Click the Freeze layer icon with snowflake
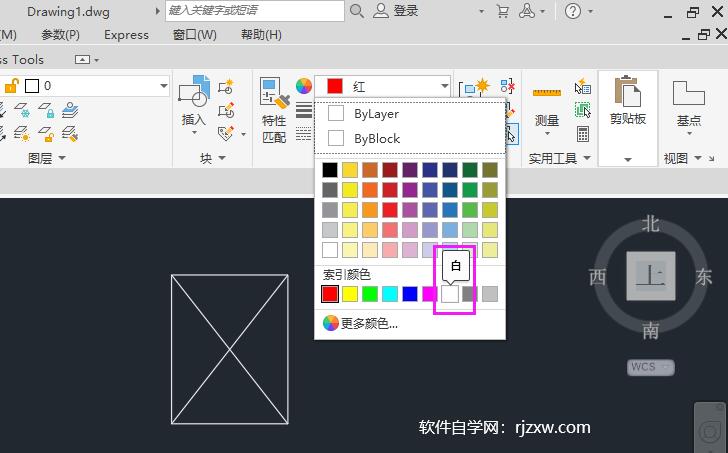This screenshot has height=453, width=728. coord(22,110)
